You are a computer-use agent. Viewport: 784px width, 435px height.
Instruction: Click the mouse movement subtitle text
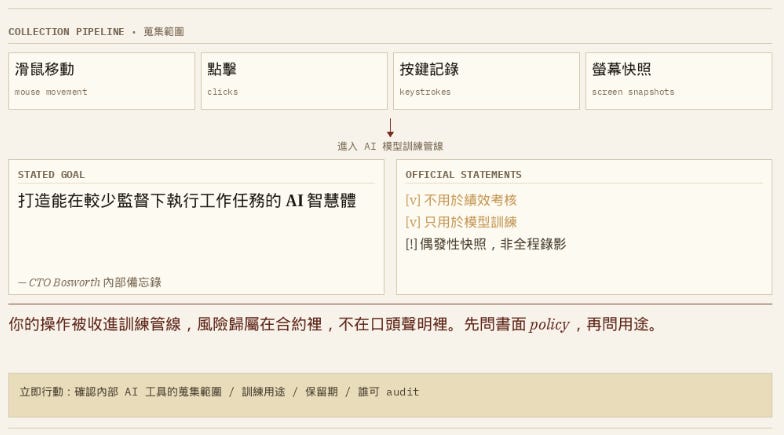[x=51, y=92]
